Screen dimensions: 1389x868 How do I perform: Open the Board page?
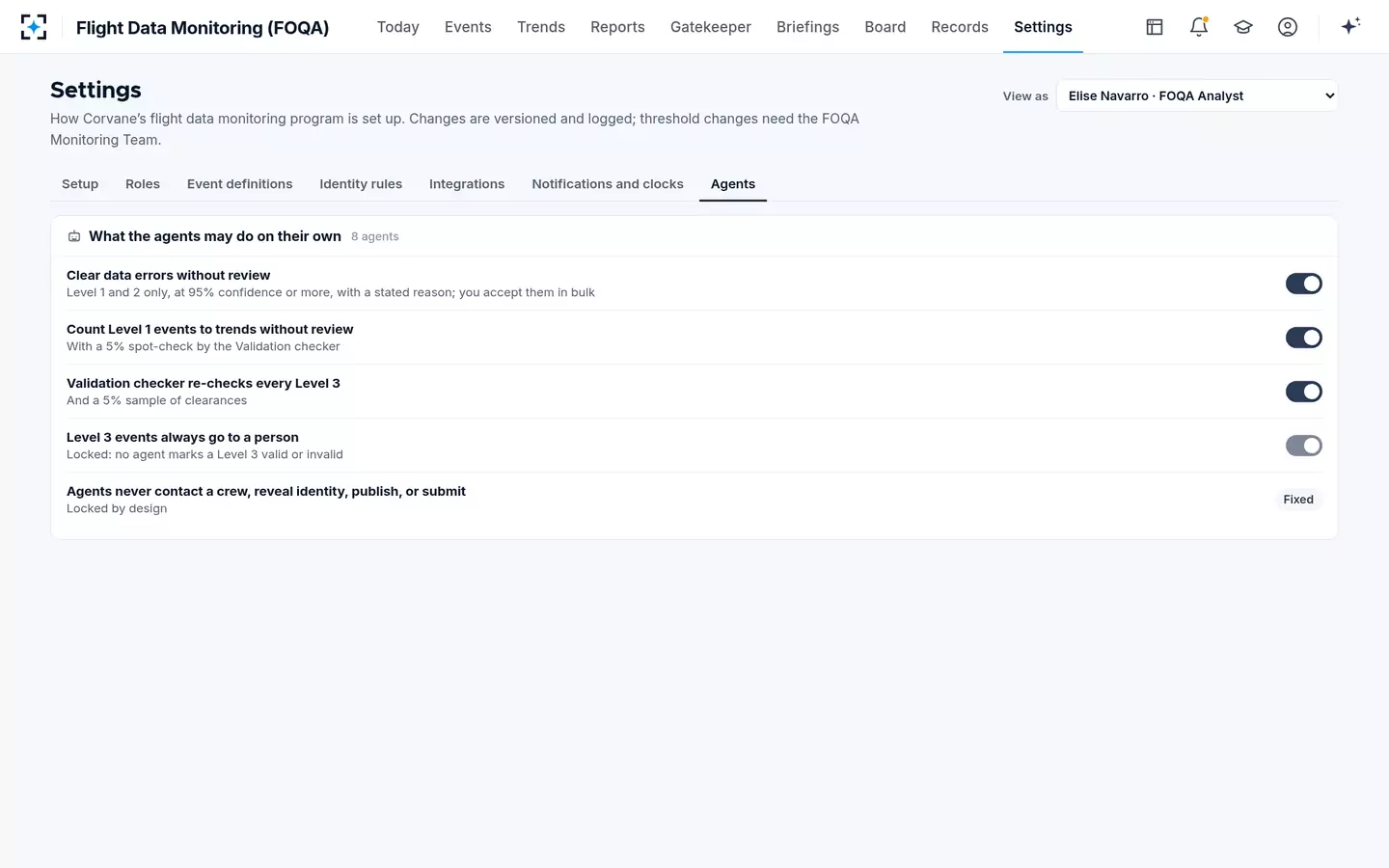(885, 27)
